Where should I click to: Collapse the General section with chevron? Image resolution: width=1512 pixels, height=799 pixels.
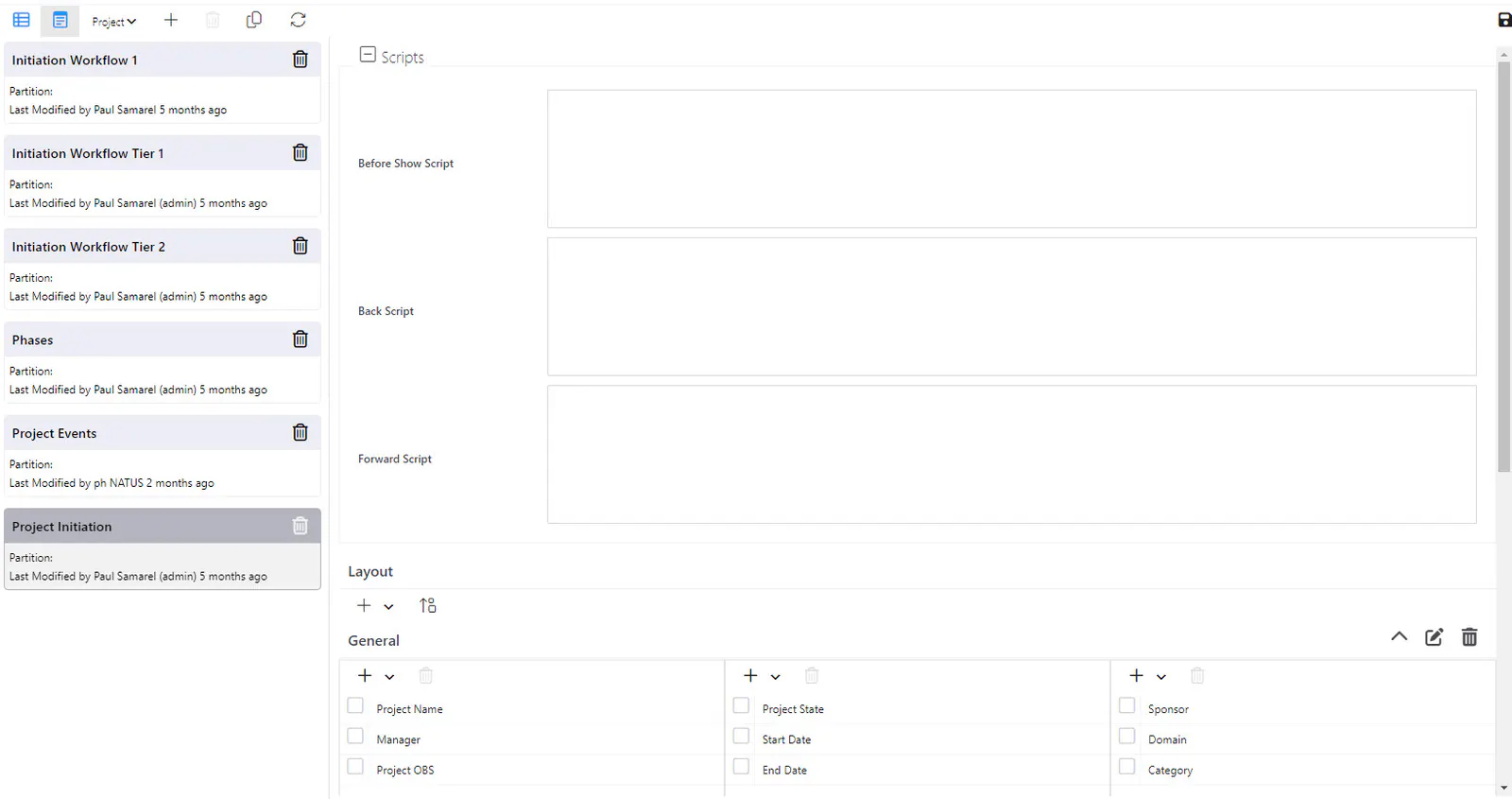tap(1400, 636)
